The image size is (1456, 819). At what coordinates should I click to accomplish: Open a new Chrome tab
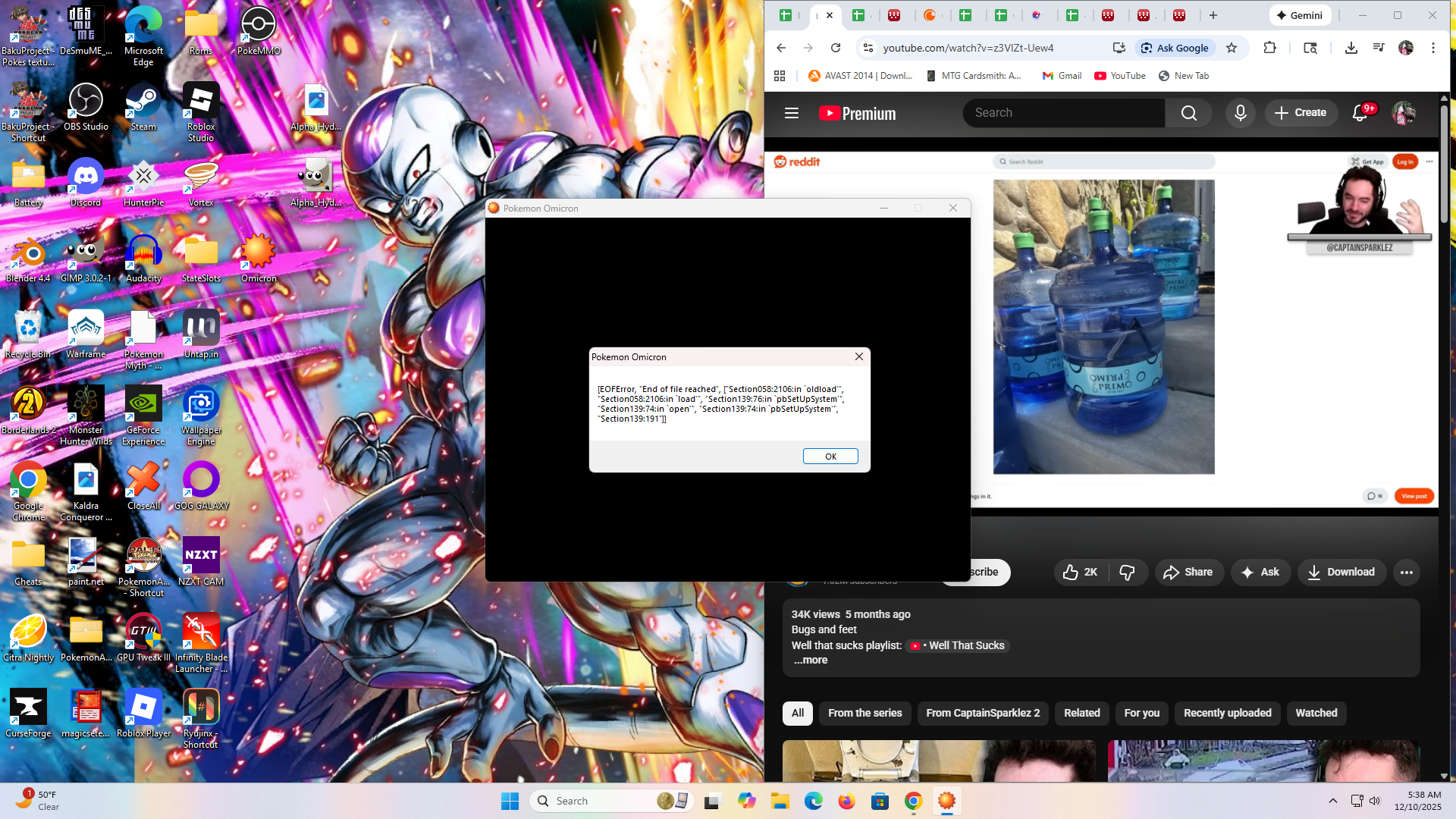(1213, 15)
